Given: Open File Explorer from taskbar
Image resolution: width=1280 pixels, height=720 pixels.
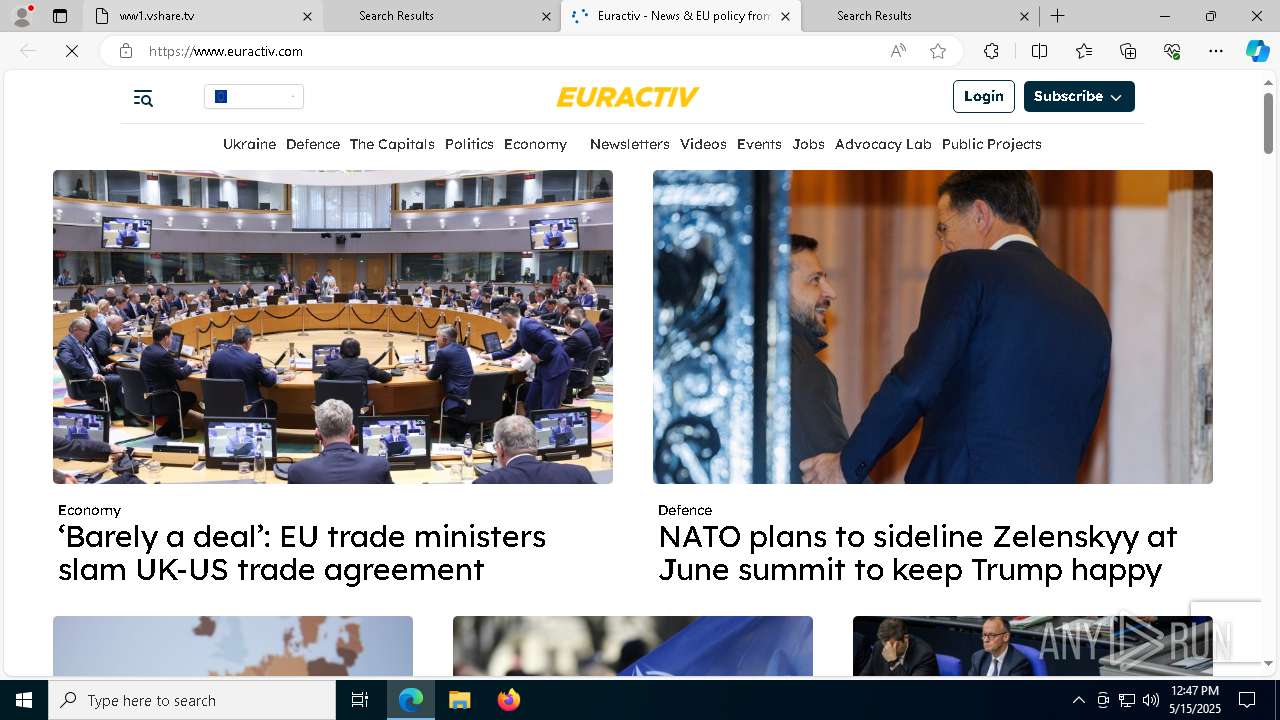Looking at the screenshot, I should pos(459,700).
